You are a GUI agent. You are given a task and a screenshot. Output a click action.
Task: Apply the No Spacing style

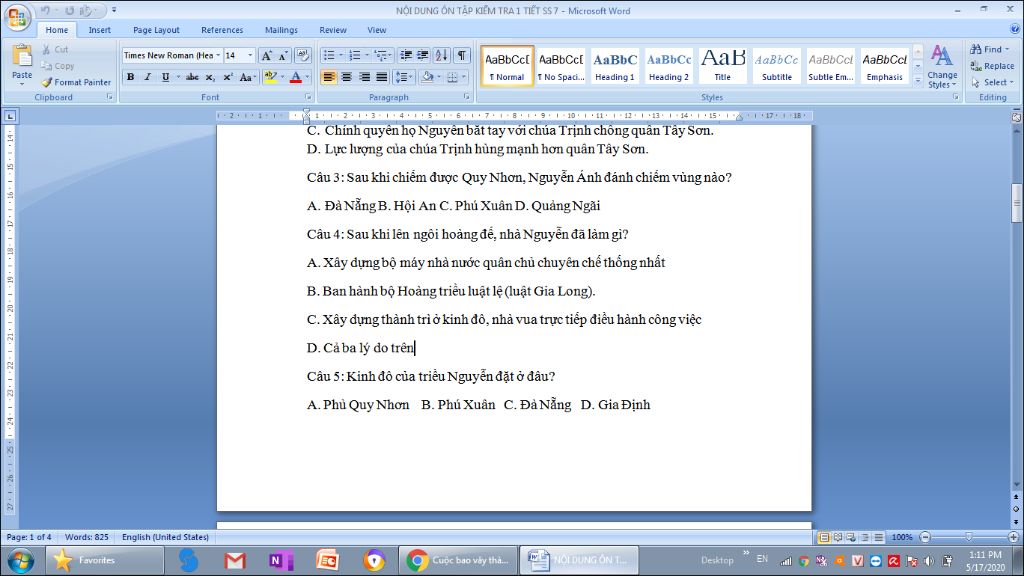[560, 65]
